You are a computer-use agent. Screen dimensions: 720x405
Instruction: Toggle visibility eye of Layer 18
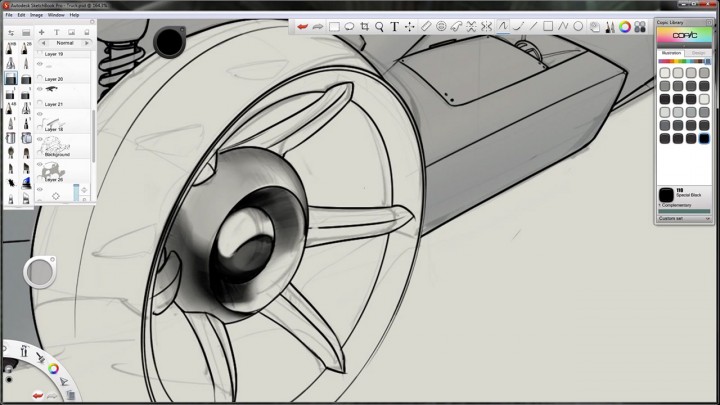click(x=39, y=114)
